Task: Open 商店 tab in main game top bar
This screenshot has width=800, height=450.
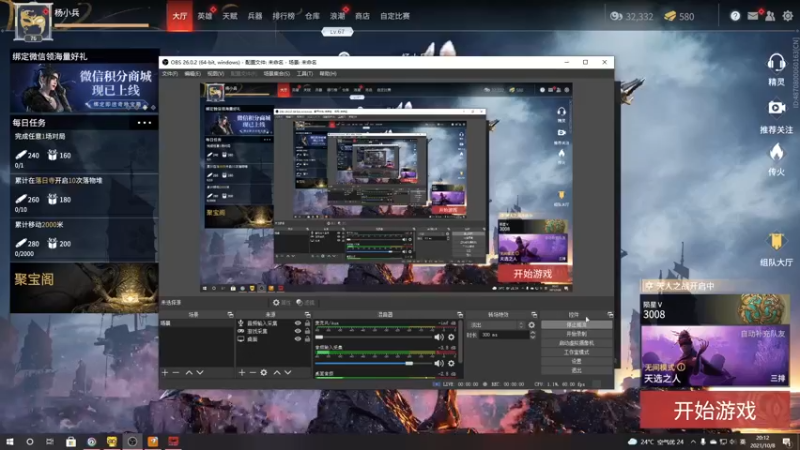Action: (362, 16)
